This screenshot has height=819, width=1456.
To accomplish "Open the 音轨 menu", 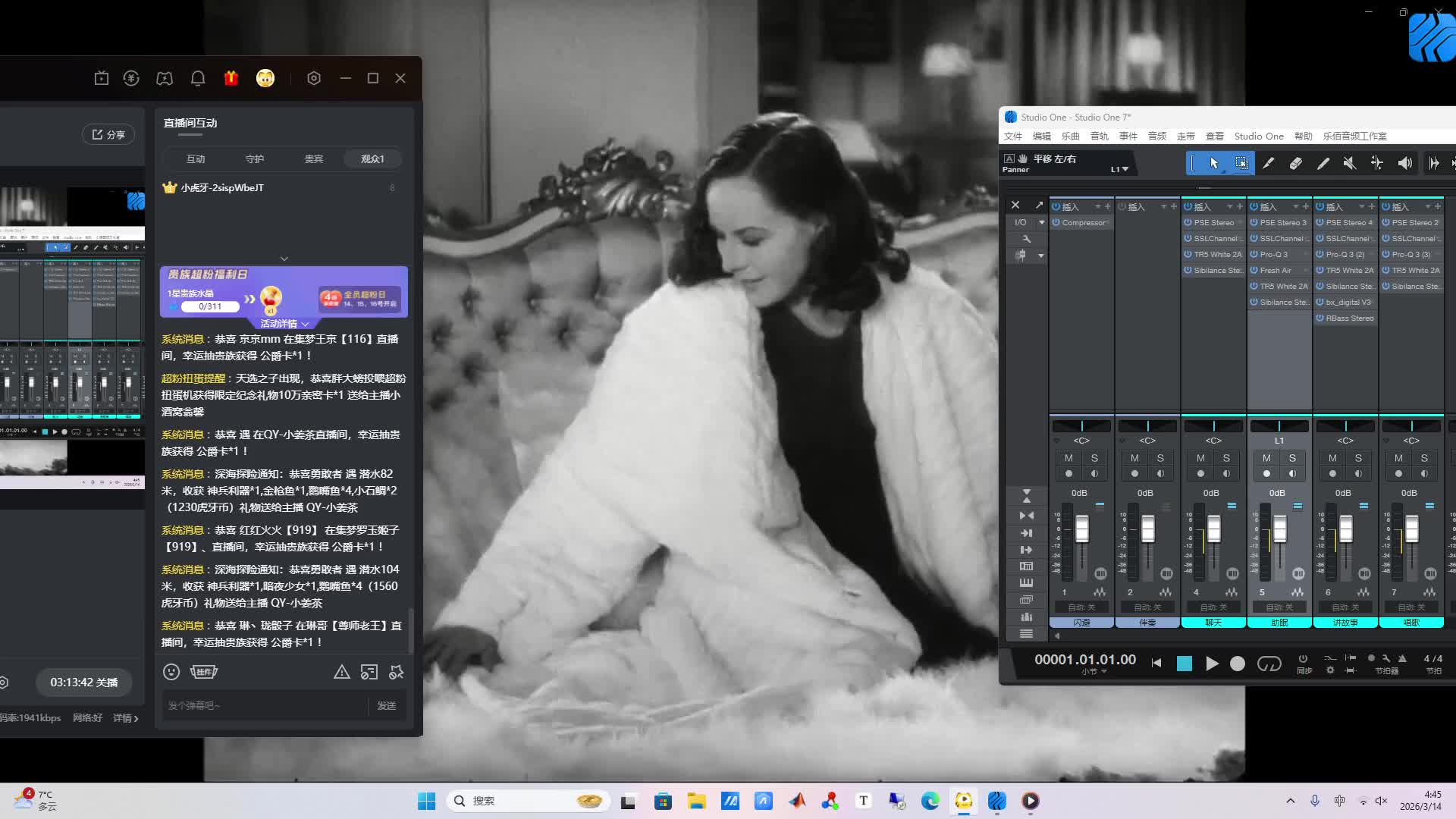I will pos(1099,136).
